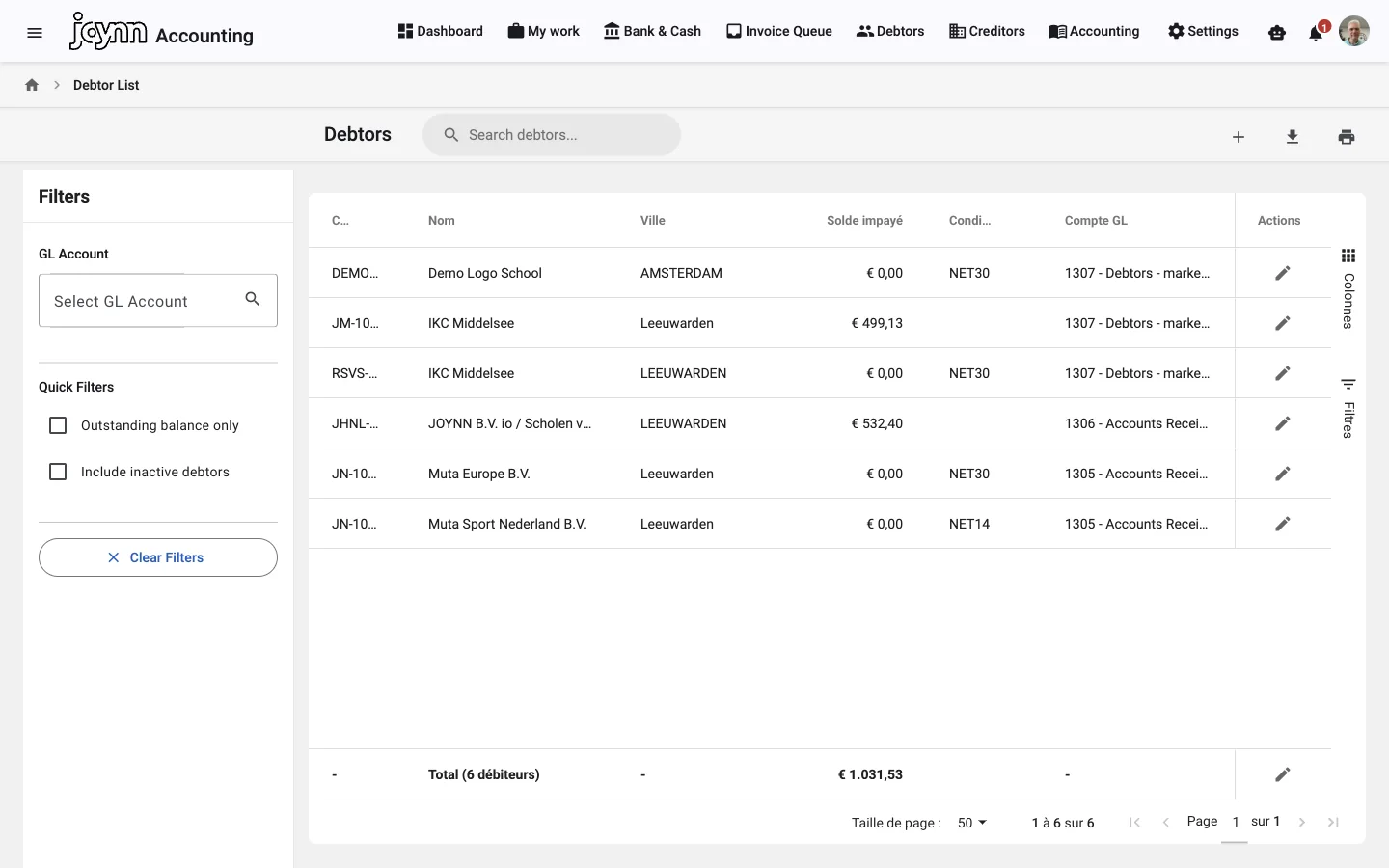This screenshot has height=868, width=1389.
Task: Toggle Outstanding balance only checkbox
Action: [x=58, y=425]
